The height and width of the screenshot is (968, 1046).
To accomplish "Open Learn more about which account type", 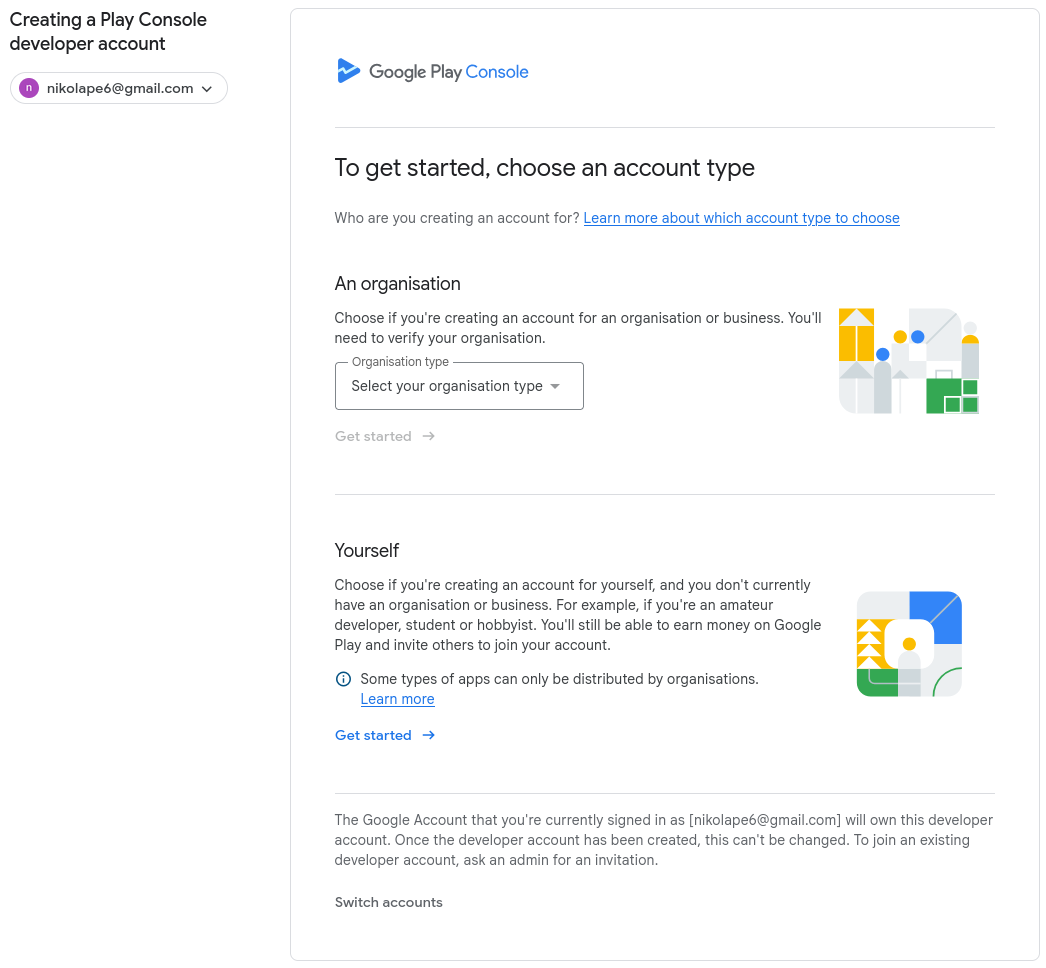I will coord(741,218).
